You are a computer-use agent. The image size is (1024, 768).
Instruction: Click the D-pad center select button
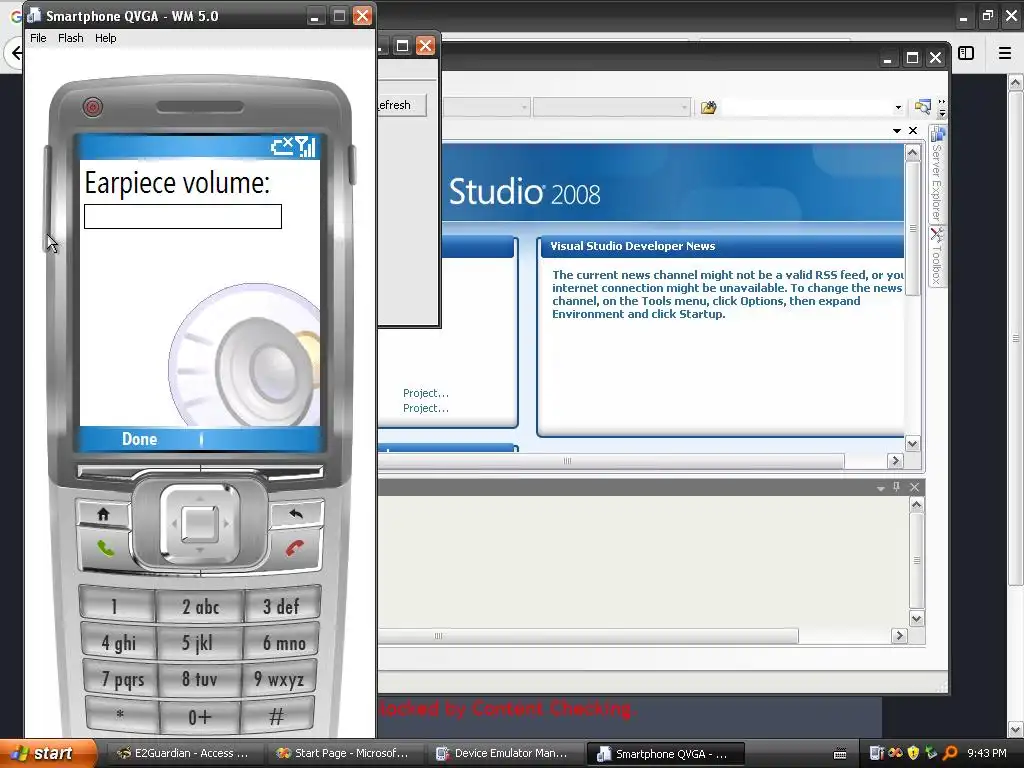pyautogui.click(x=200, y=524)
